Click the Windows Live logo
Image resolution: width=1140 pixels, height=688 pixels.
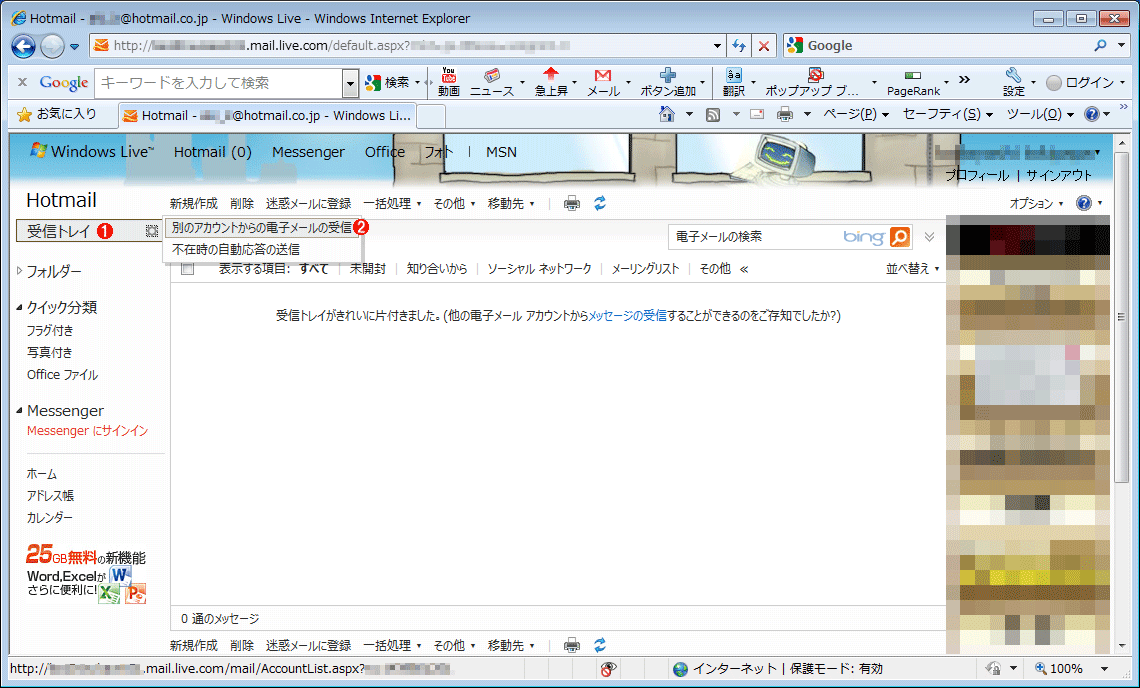pos(92,151)
